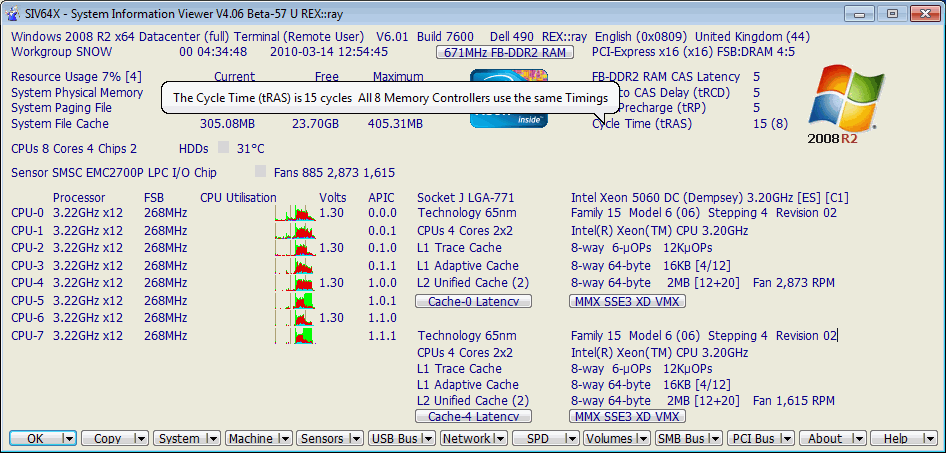The height and width of the screenshot is (453, 946).
Task: Click the Sensor SMSC EMC2700P LPC I/O Chip text
Action: (x=114, y=173)
